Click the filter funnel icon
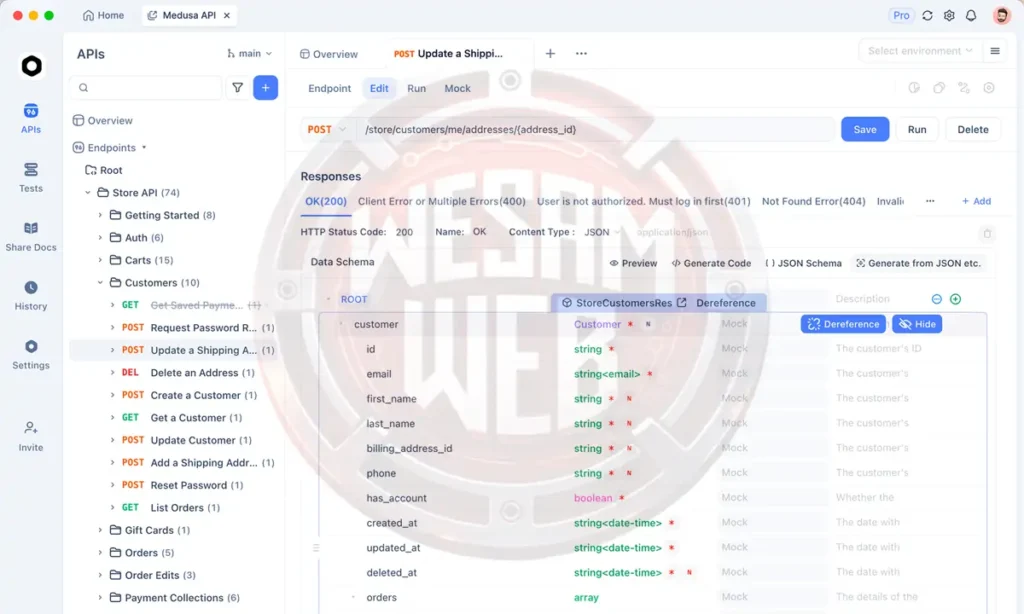Screen dimensions: 1024x614 (x=238, y=88)
